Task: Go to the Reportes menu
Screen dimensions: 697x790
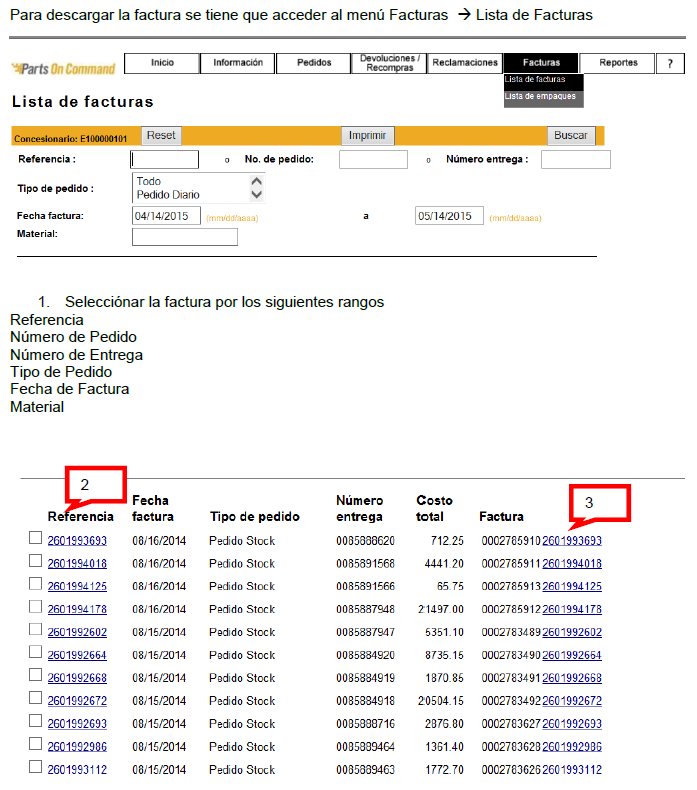Action: [618, 63]
